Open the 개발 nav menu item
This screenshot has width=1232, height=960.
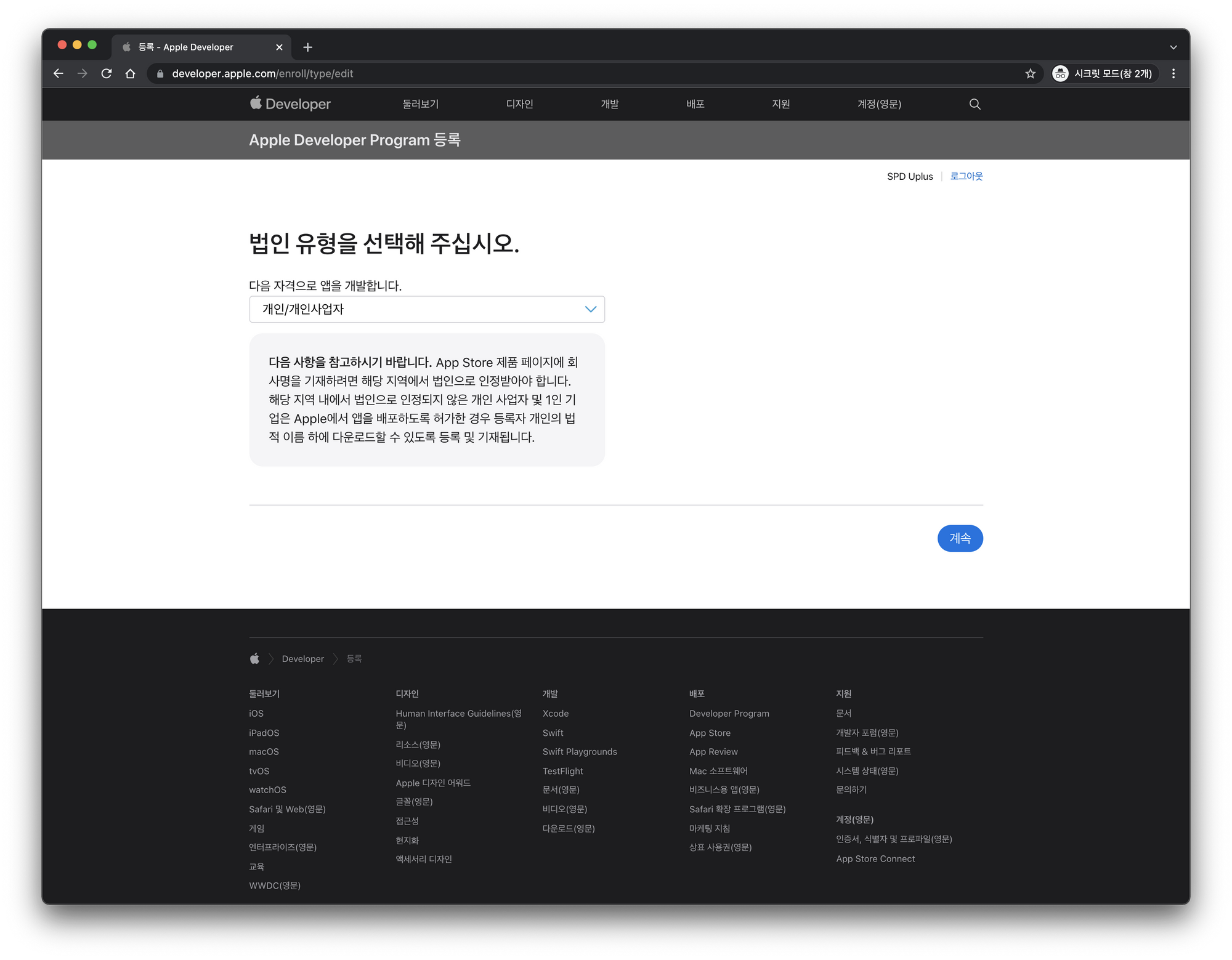coord(609,104)
